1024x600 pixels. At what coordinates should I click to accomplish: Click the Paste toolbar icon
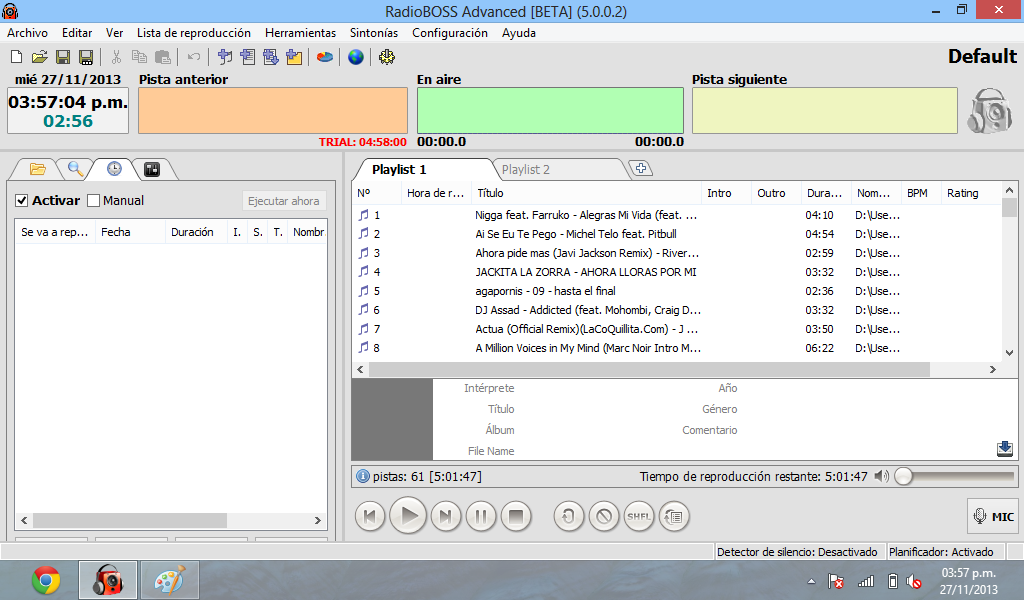tap(163, 57)
